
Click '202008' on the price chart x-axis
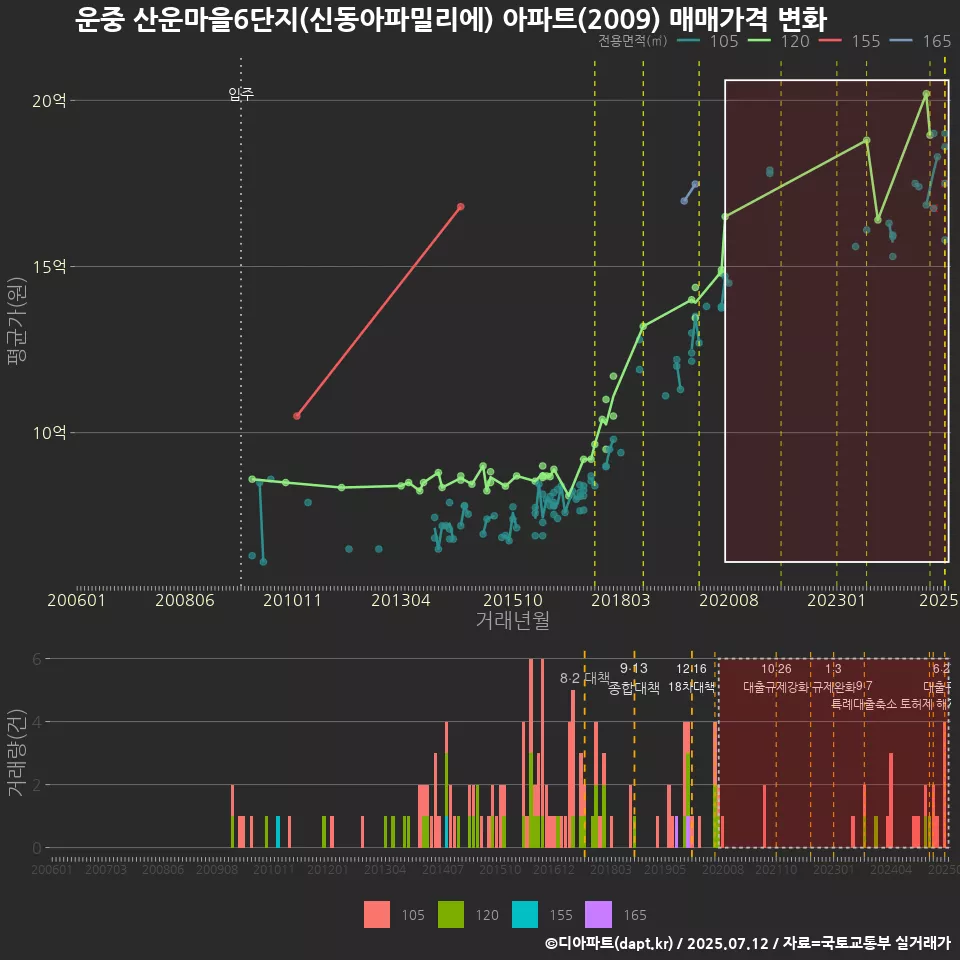coord(729,600)
